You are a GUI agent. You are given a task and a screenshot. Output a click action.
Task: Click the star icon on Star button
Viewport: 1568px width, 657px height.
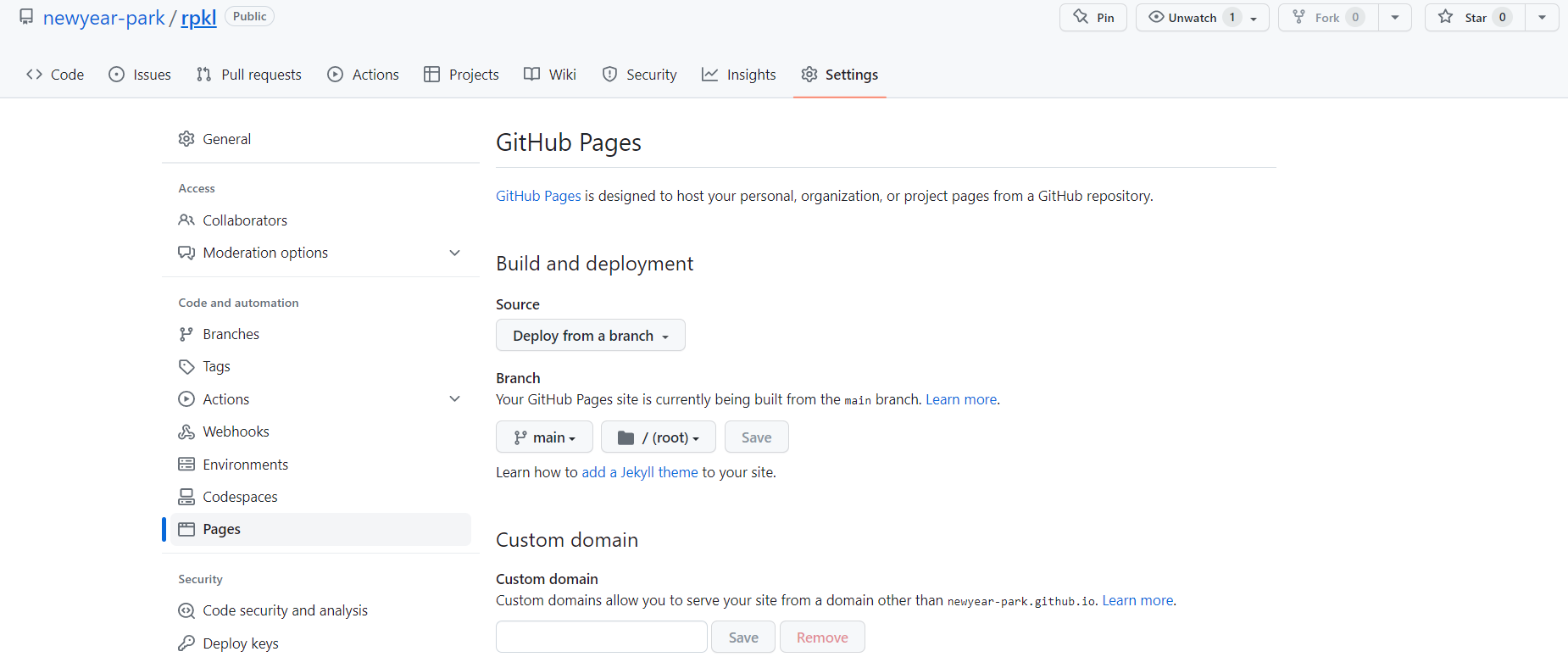[1446, 17]
